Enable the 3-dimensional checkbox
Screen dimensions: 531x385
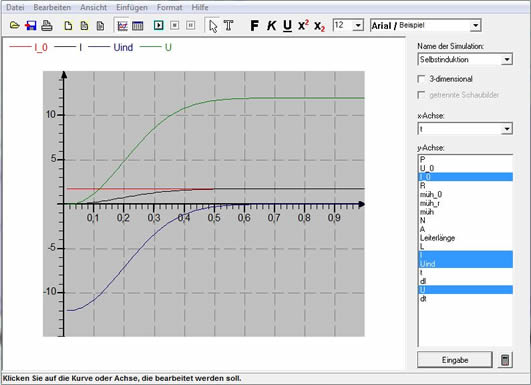[421, 79]
